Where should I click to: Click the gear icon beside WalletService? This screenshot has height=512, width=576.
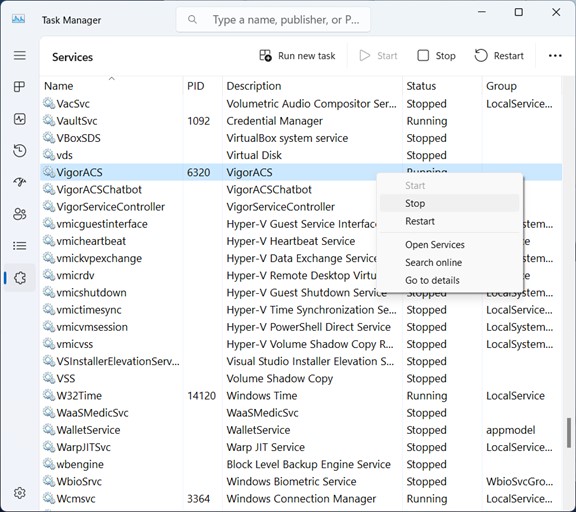(49, 430)
